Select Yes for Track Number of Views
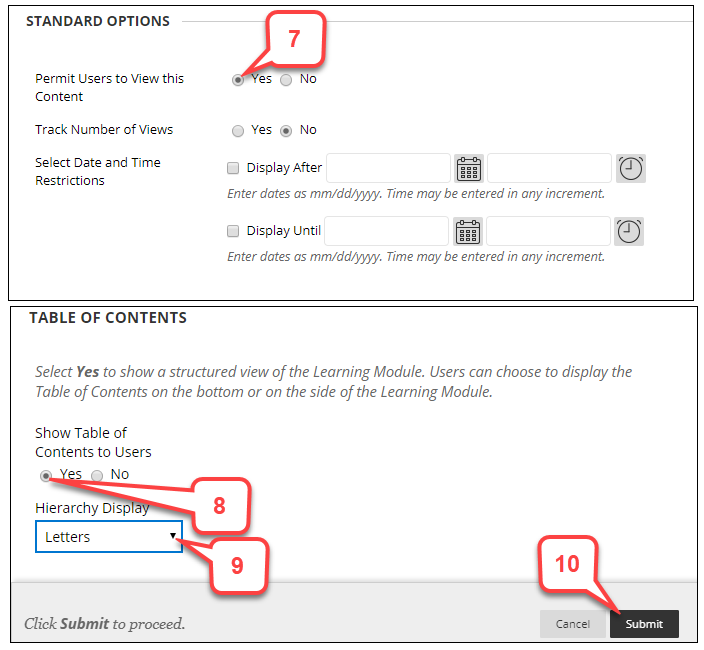Image resolution: width=704 pixels, height=650 pixels. pyautogui.click(x=238, y=130)
